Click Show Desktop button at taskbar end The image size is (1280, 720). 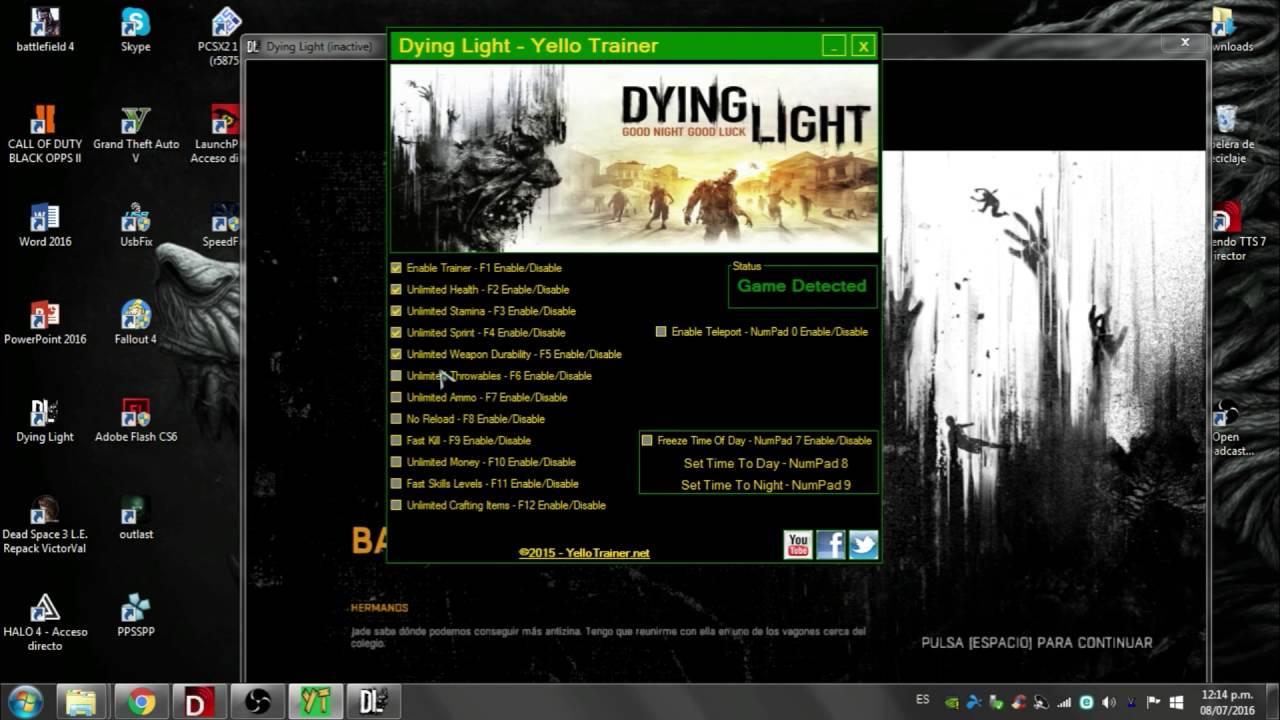pyautogui.click(x=1272, y=702)
